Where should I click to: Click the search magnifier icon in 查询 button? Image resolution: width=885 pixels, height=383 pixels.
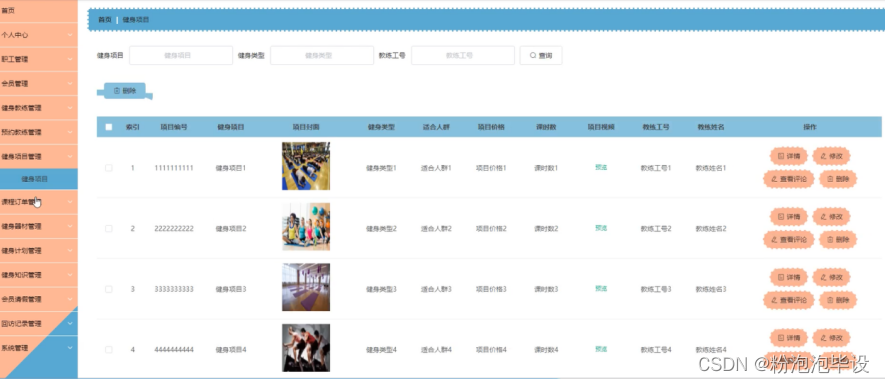(x=532, y=56)
